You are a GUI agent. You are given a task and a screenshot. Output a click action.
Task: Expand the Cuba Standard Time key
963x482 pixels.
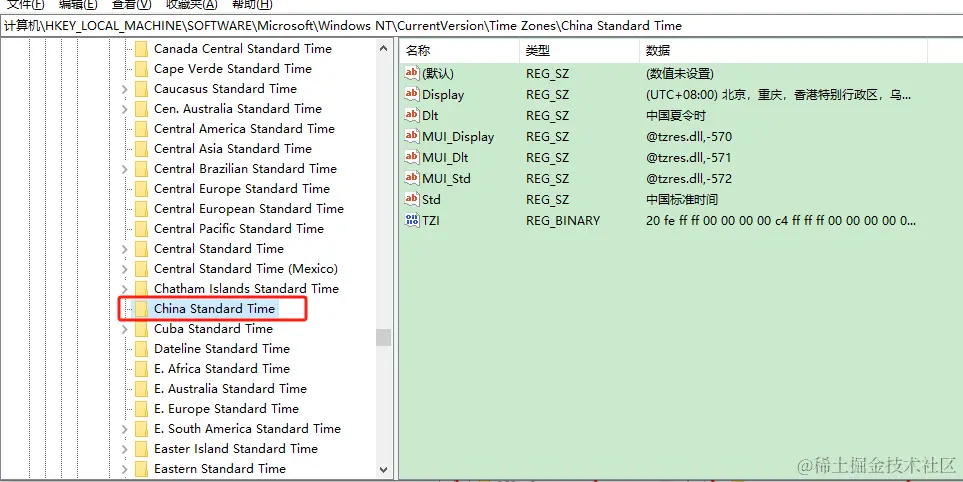click(125, 329)
